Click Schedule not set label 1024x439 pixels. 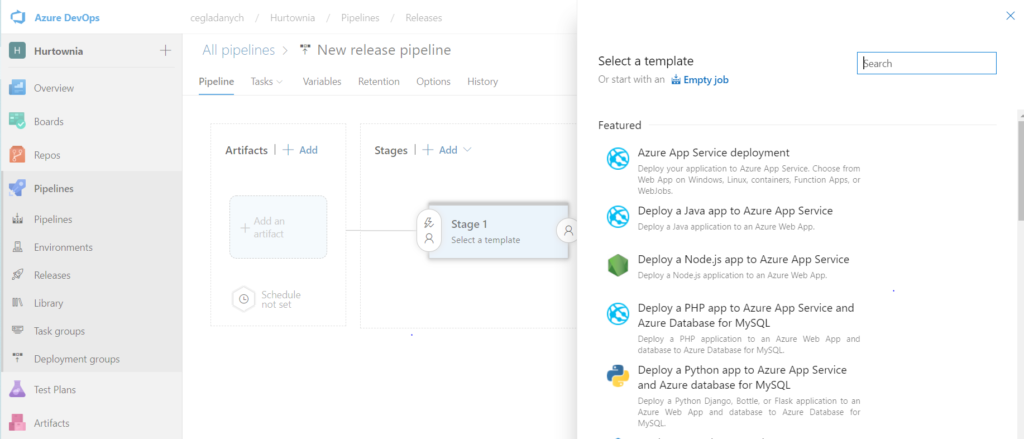pos(281,299)
